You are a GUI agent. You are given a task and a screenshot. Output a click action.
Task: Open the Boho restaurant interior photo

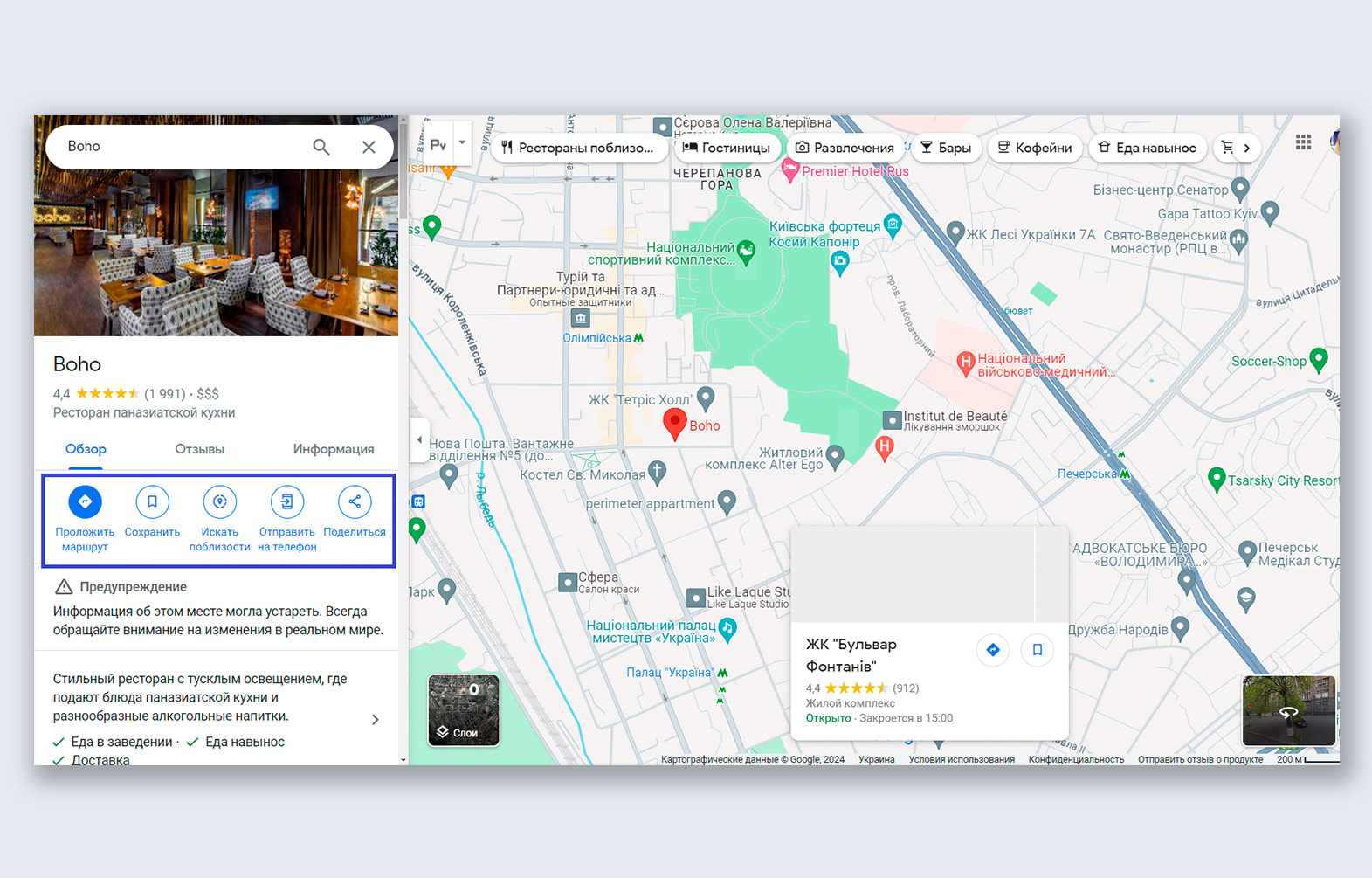point(216,253)
